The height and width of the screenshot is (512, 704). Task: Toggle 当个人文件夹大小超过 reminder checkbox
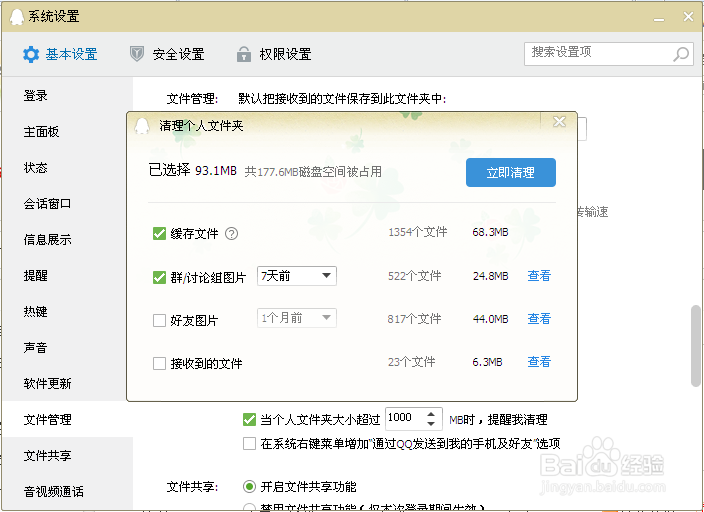(249, 419)
